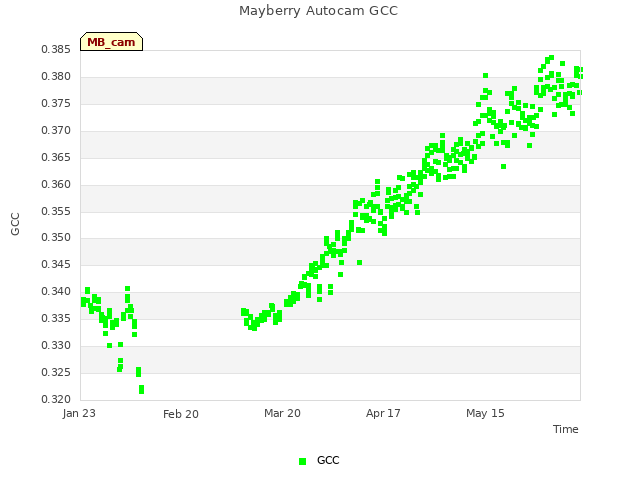Viewport: 640px width, 480px height.
Task: Click the MB_cam label tag
Action: tap(111, 42)
